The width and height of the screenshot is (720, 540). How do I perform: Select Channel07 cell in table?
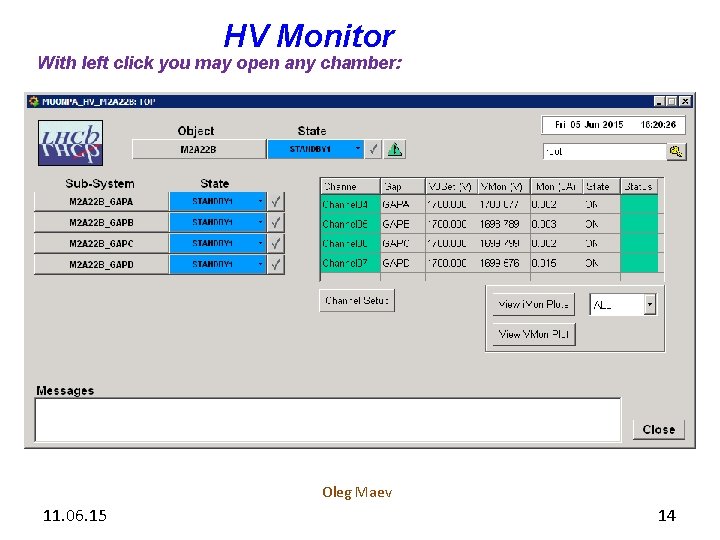pos(350,263)
